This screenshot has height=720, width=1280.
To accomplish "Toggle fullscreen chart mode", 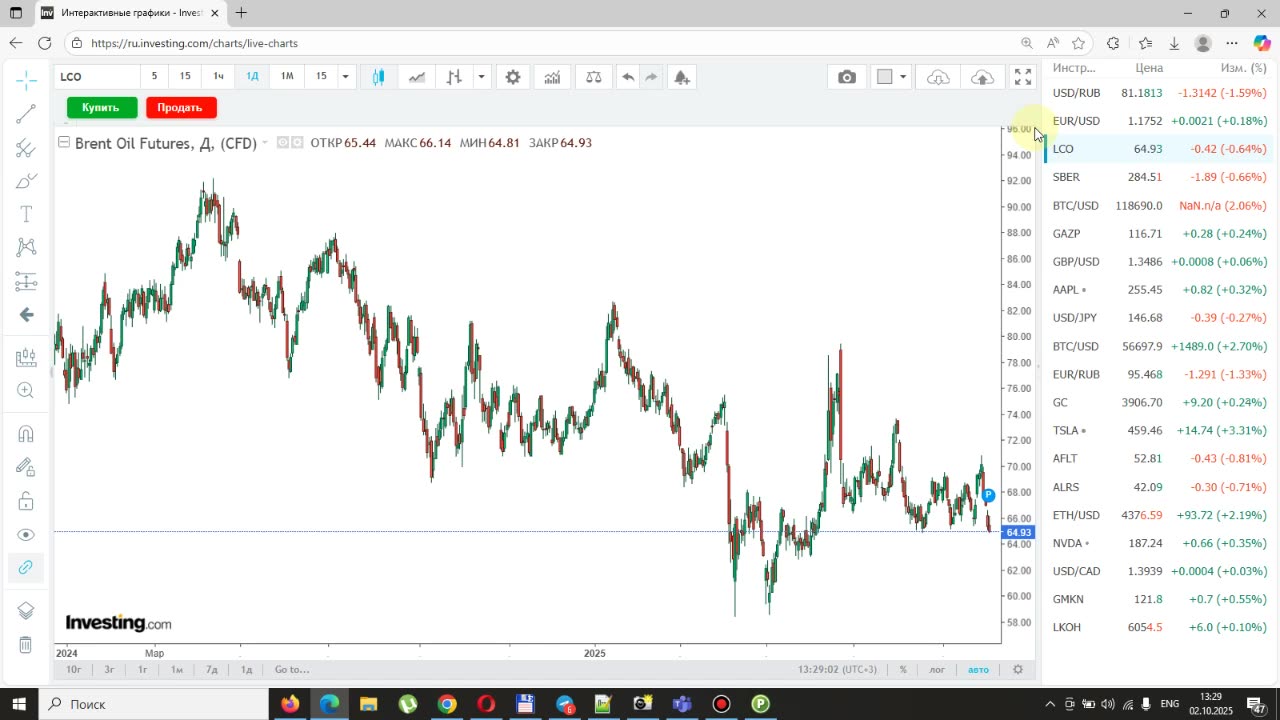I will tap(1023, 77).
